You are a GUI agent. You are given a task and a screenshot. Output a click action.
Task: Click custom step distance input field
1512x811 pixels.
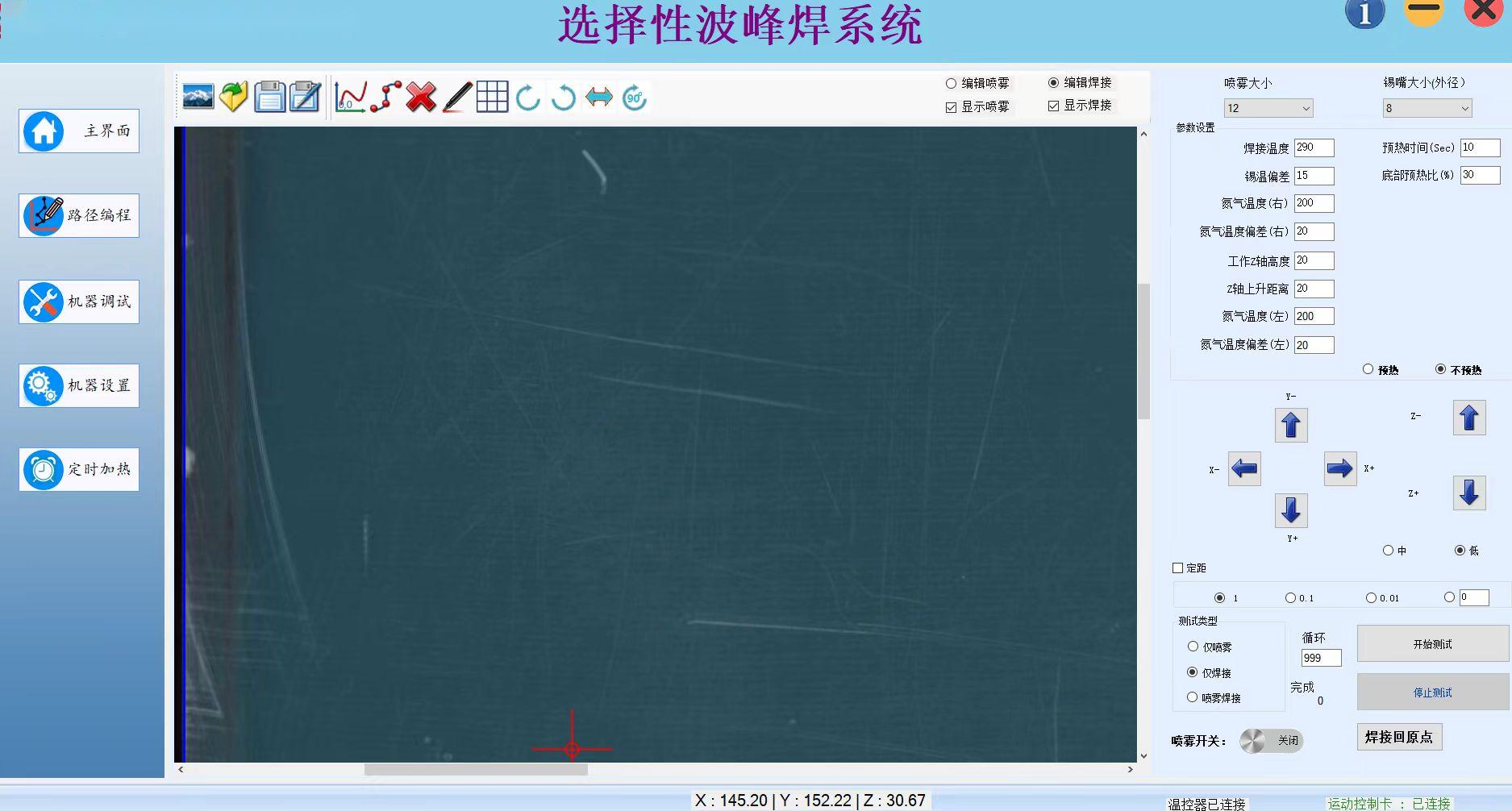click(1474, 597)
